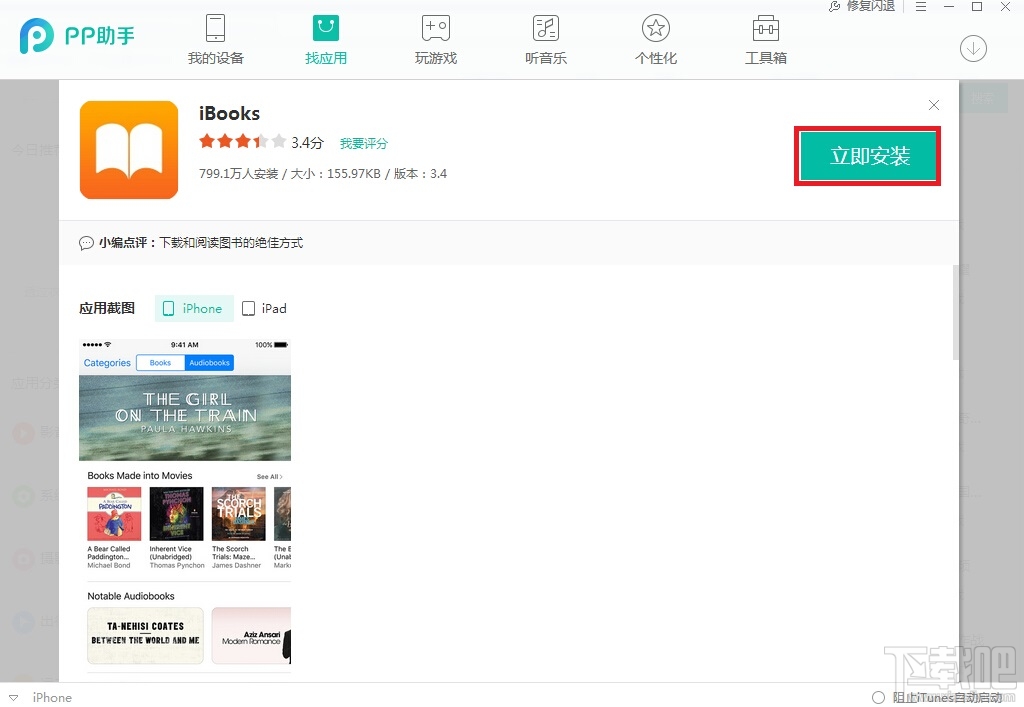Select the 找应用 (Find Apps) icon
Viewport: 1024px width, 707px height.
click(x=325, y=38)
